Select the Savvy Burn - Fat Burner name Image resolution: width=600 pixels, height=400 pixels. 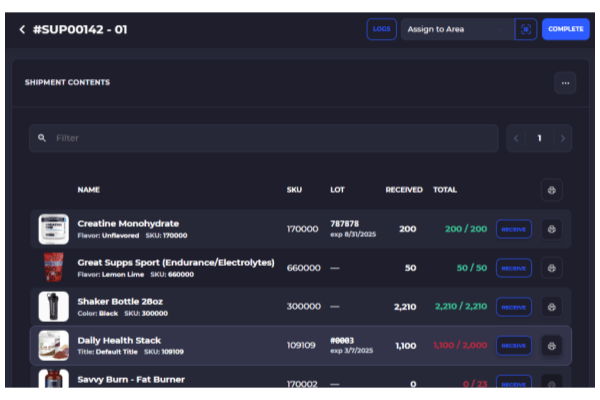[131, 380]
